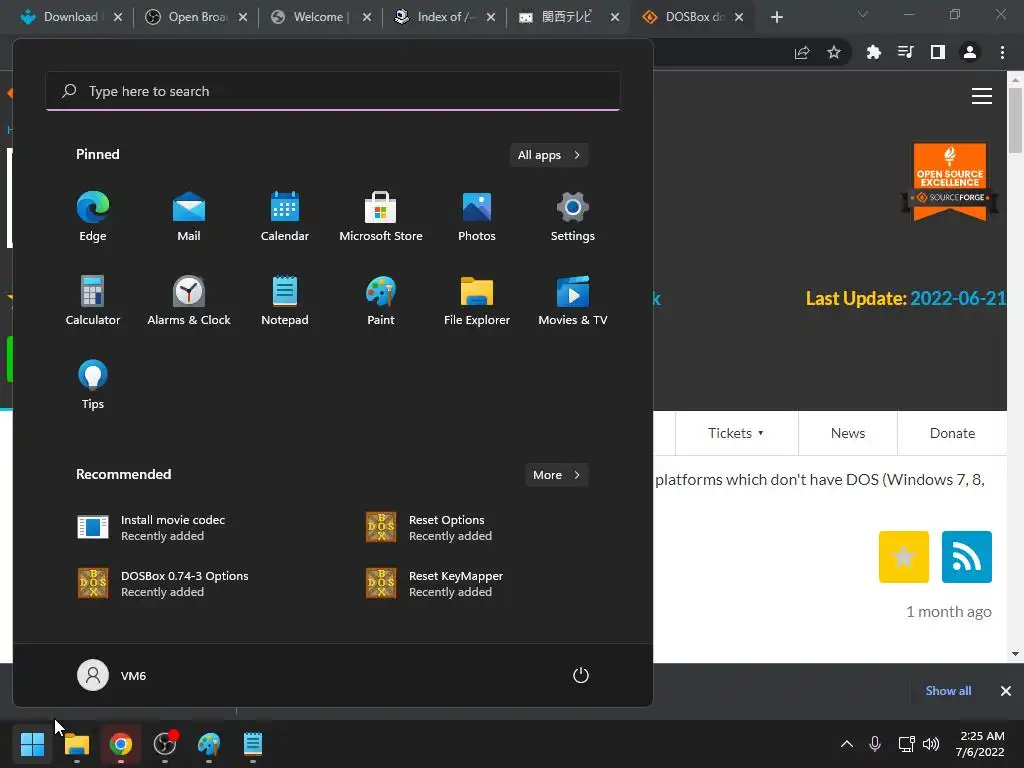Image resolution: width=1024 pixels, height=768 pixels.
Task: Click the Windows Start button on taskbar
Action: pos(32,744)
